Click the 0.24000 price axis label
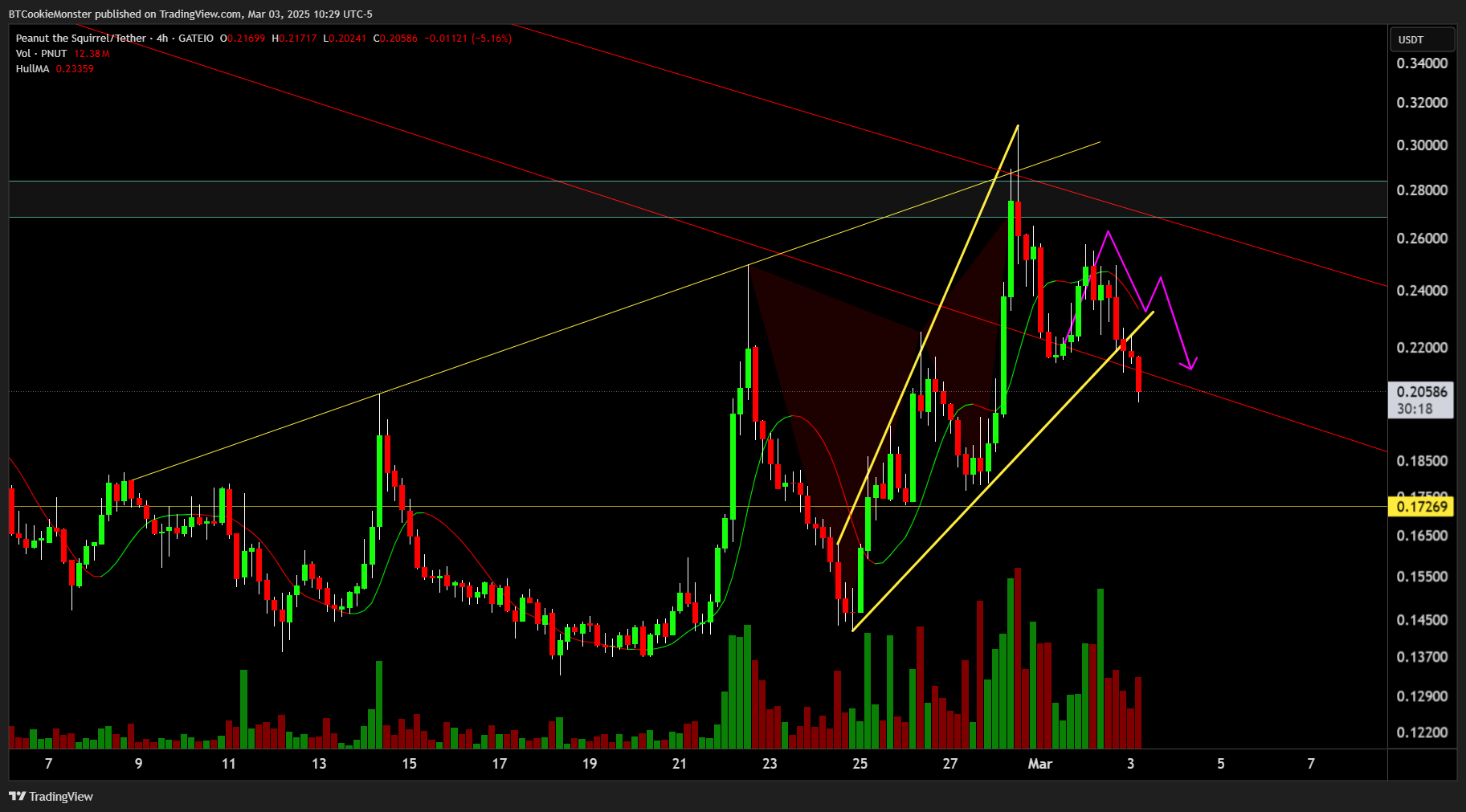Screen dimensions: 1466x812 pos(1422,290)
